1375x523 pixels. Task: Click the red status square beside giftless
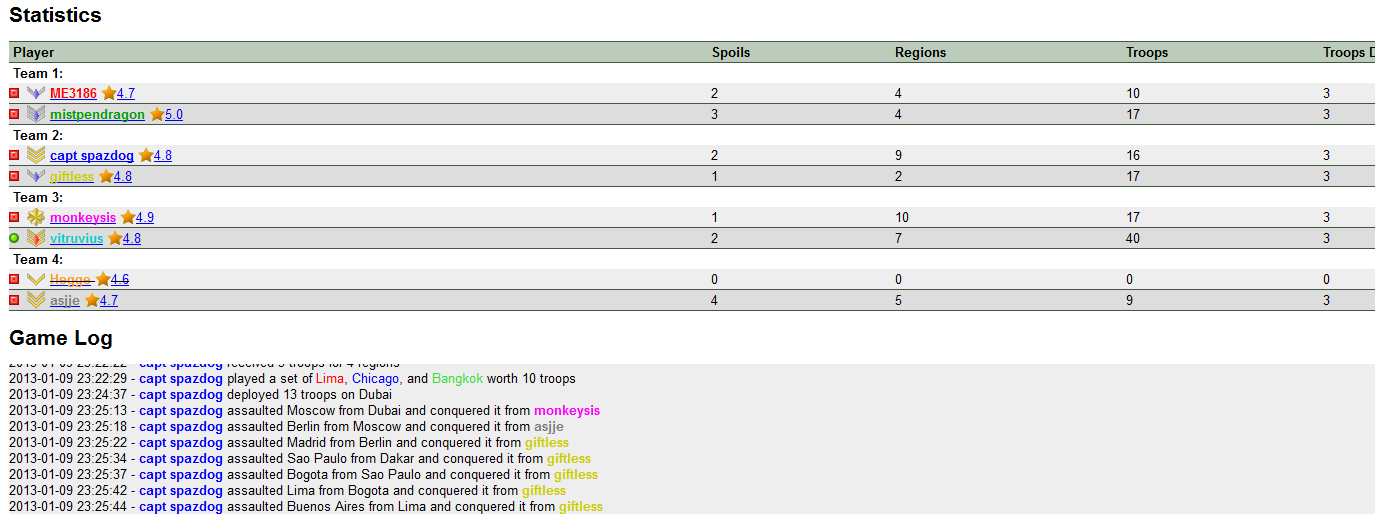14,176
